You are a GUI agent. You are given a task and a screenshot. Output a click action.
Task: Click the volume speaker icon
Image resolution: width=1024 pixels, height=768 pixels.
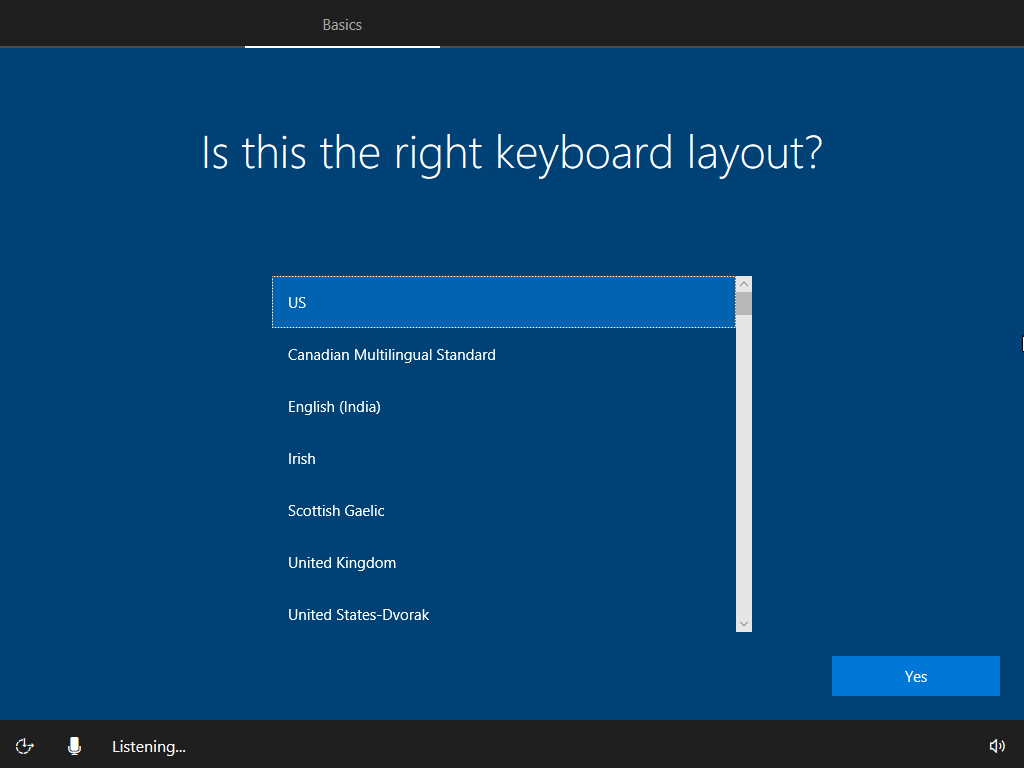997,746
